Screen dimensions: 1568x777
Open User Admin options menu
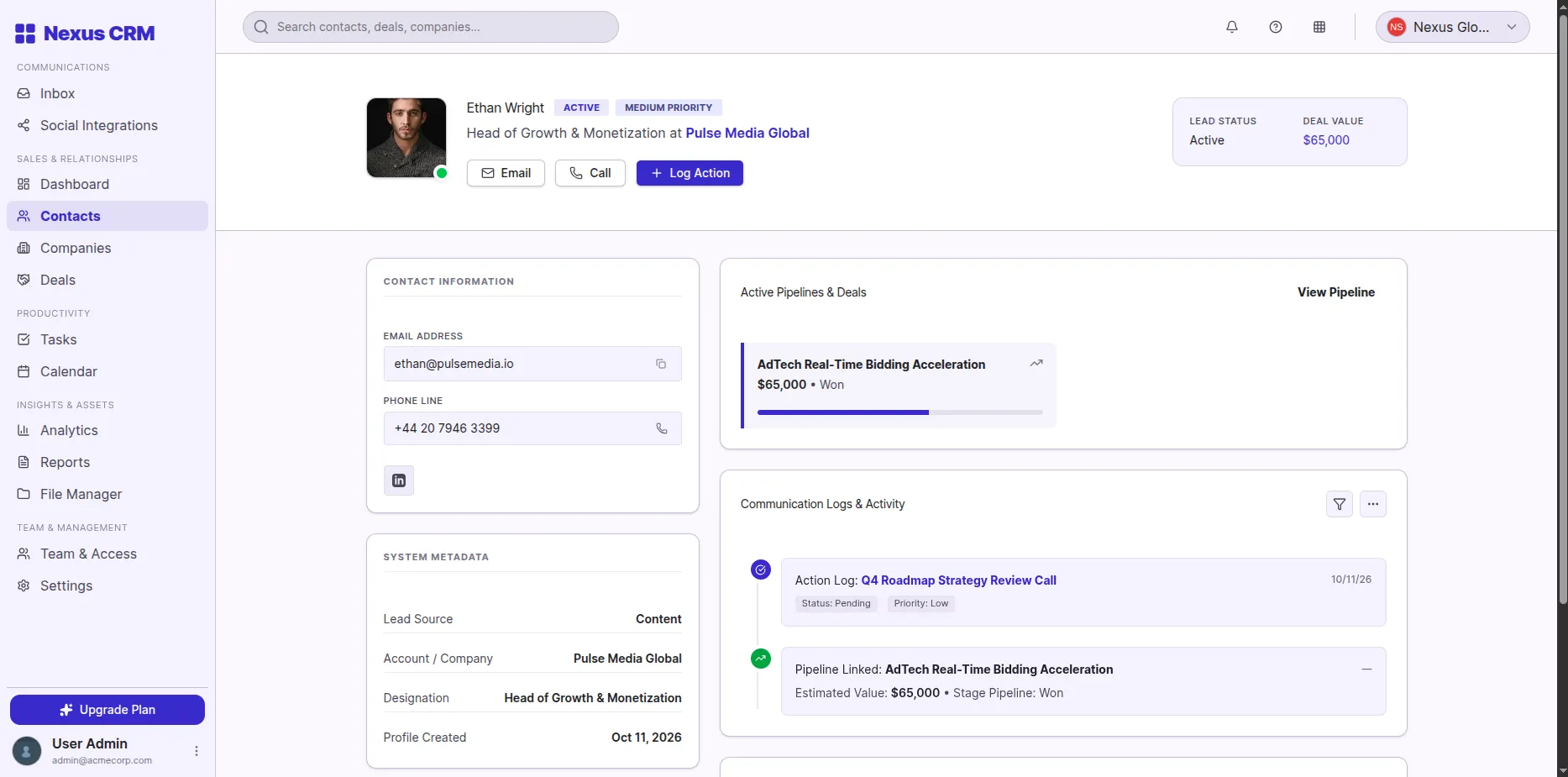[x=197, y=751]
